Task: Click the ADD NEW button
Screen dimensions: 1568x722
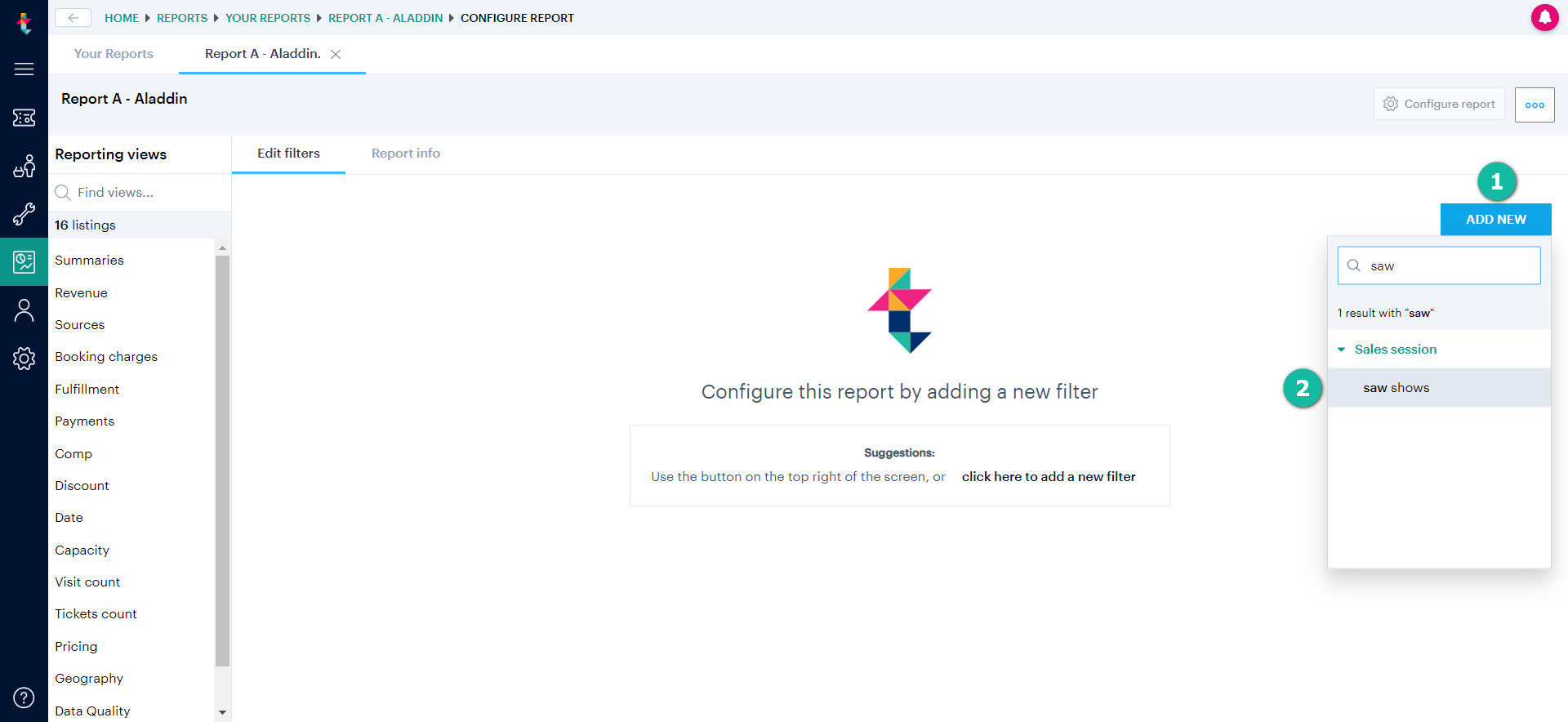Action: pyautogui.click(x=1495, y=219)
